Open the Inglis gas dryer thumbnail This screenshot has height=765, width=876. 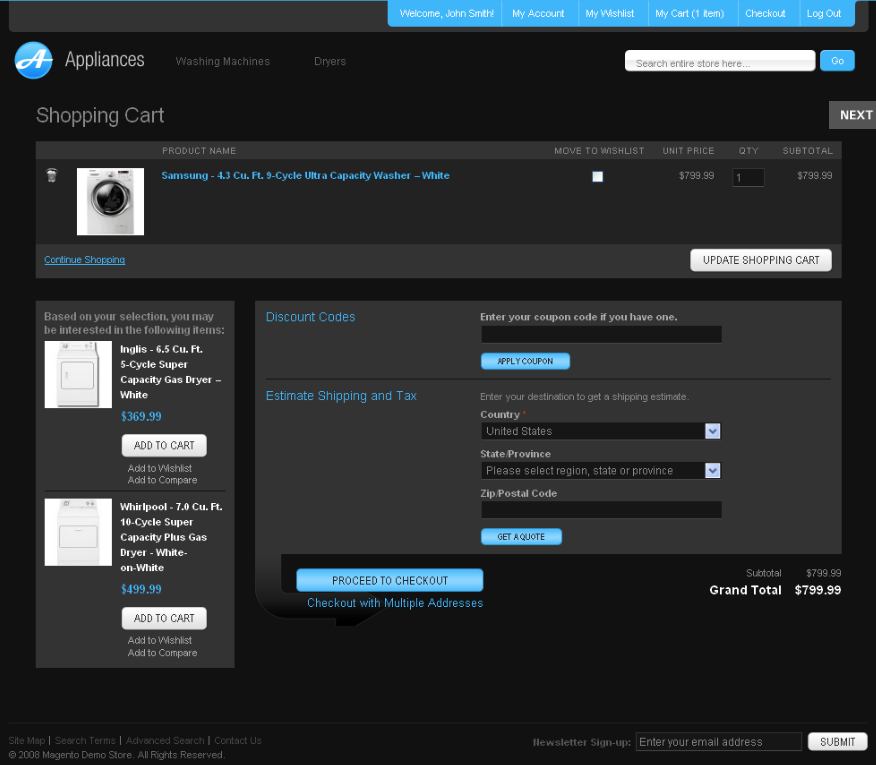[78, 374]
